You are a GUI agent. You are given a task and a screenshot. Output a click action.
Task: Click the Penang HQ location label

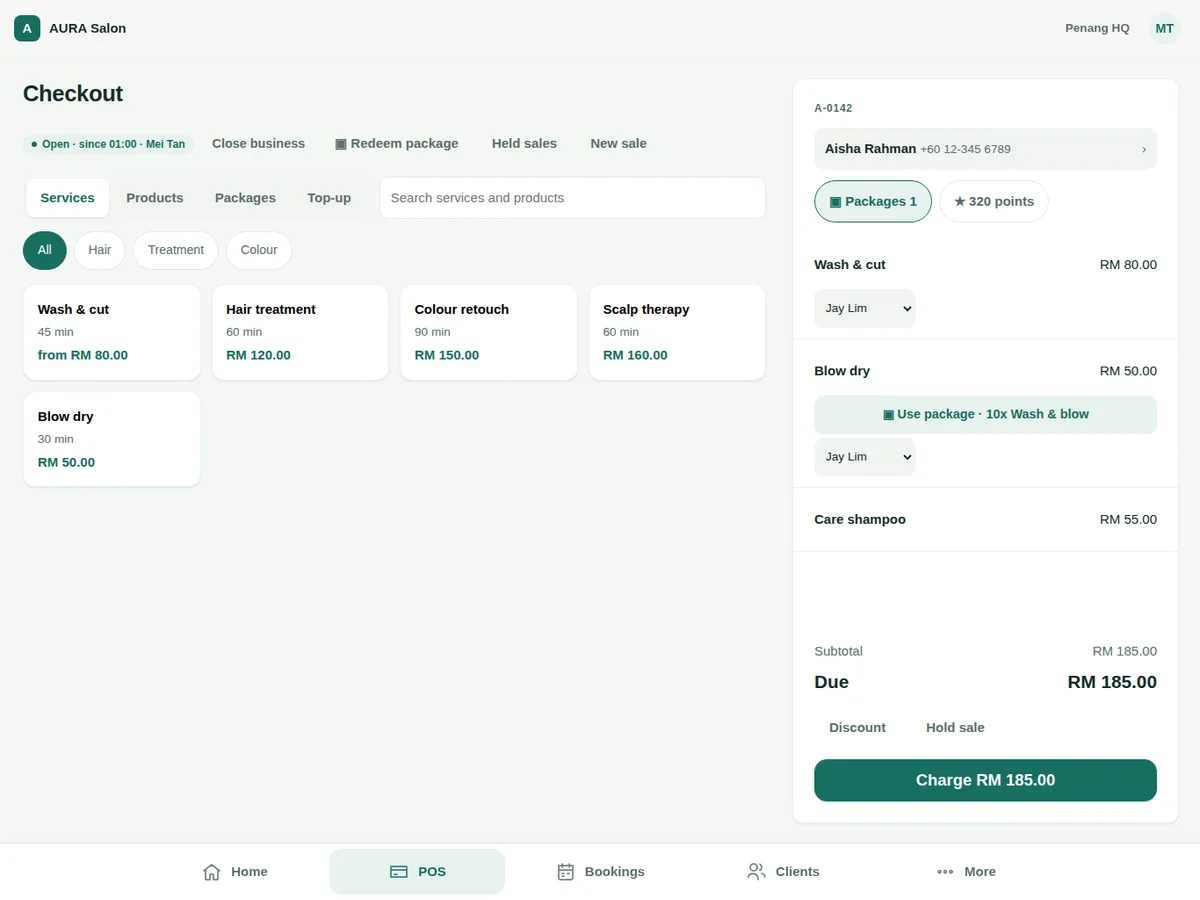[1097, 28]
